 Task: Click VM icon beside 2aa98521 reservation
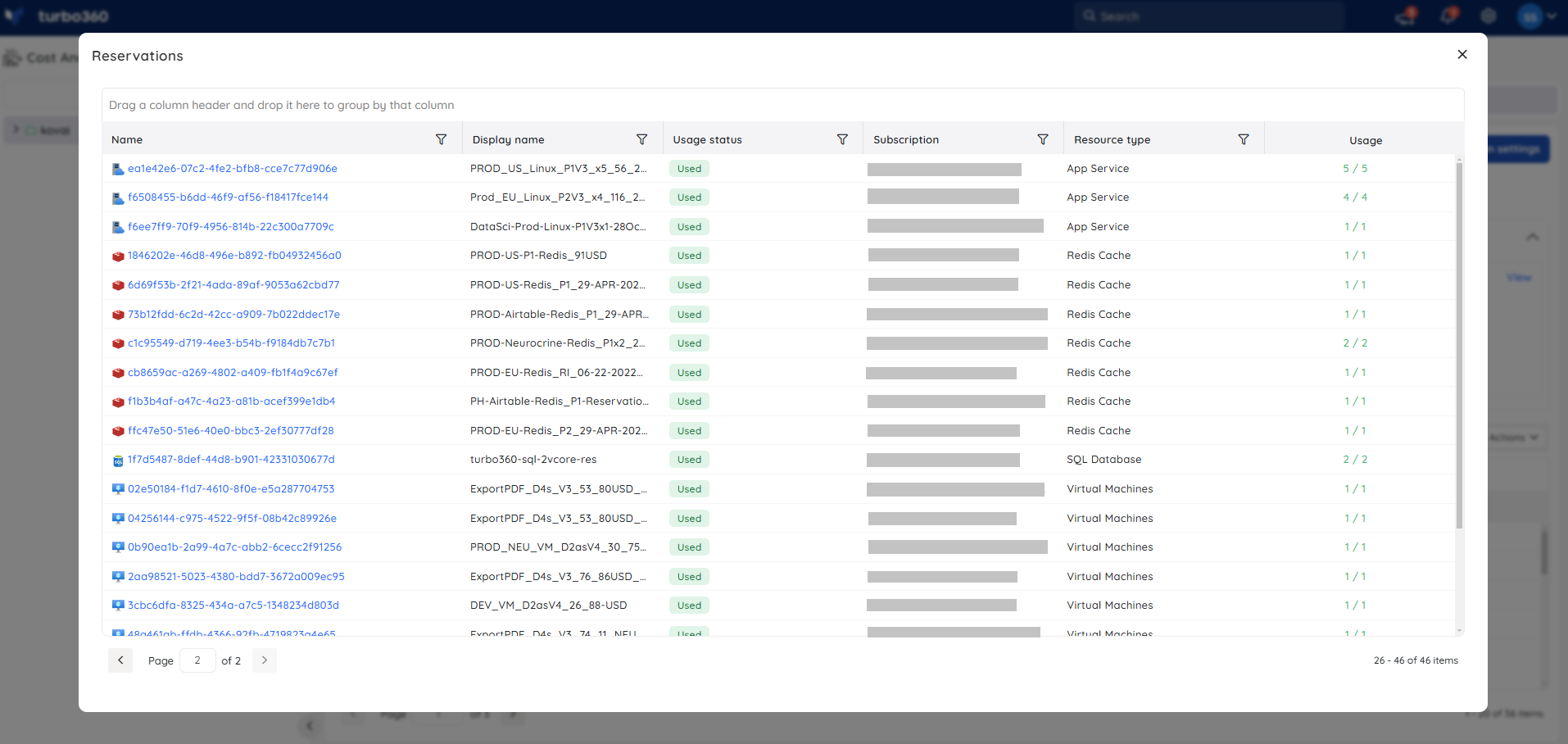point(118,577)
